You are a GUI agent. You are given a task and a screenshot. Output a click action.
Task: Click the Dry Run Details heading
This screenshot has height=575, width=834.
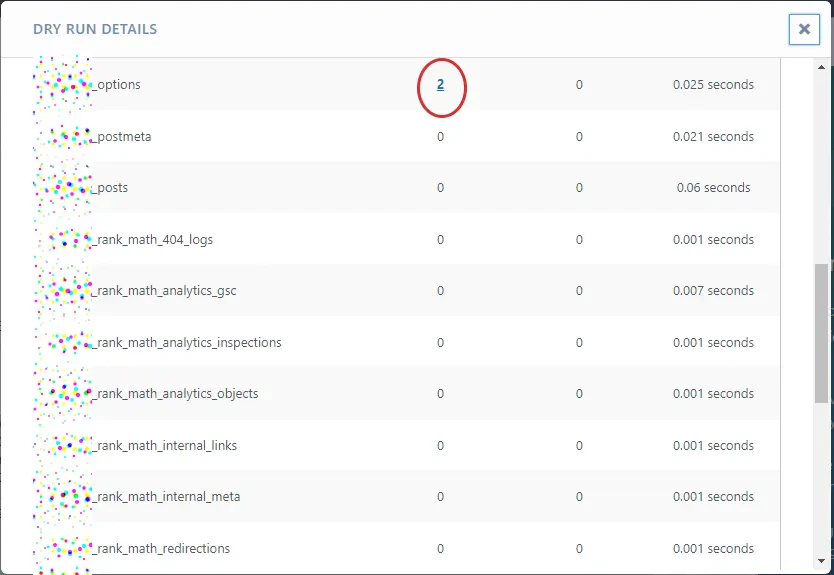[x=95, y=30]
